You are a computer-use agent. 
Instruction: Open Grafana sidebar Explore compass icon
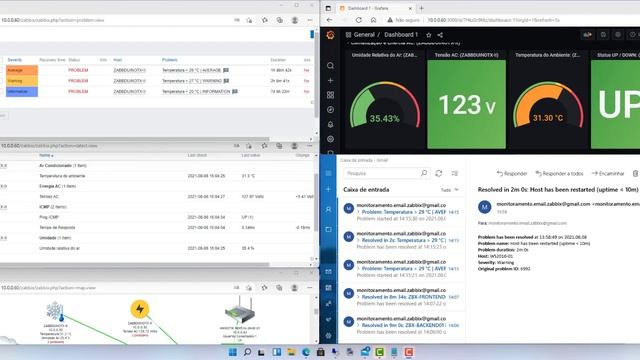(x=330, y=110)
